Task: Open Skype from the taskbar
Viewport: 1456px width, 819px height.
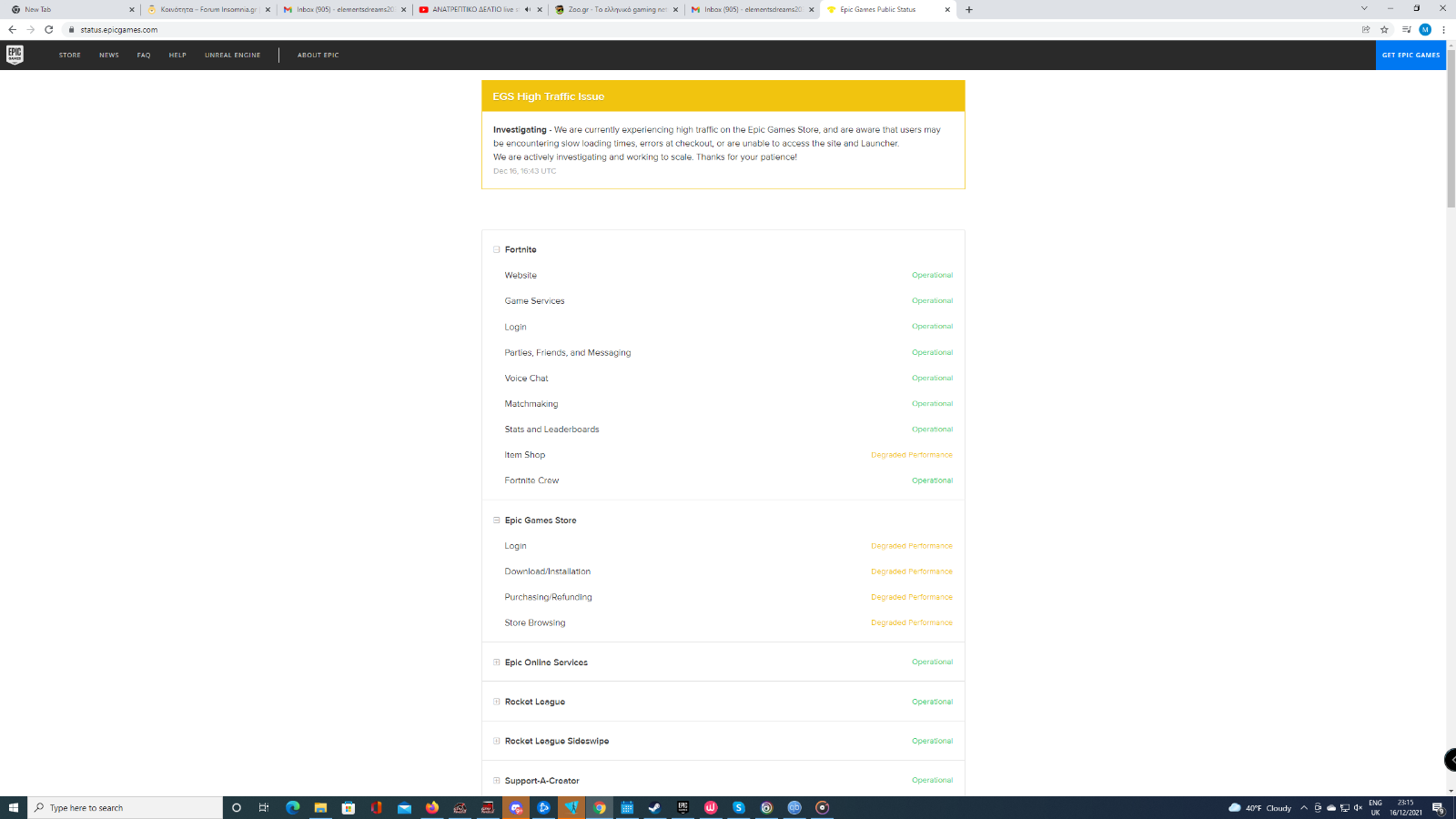Action: [x=738, y=807]
